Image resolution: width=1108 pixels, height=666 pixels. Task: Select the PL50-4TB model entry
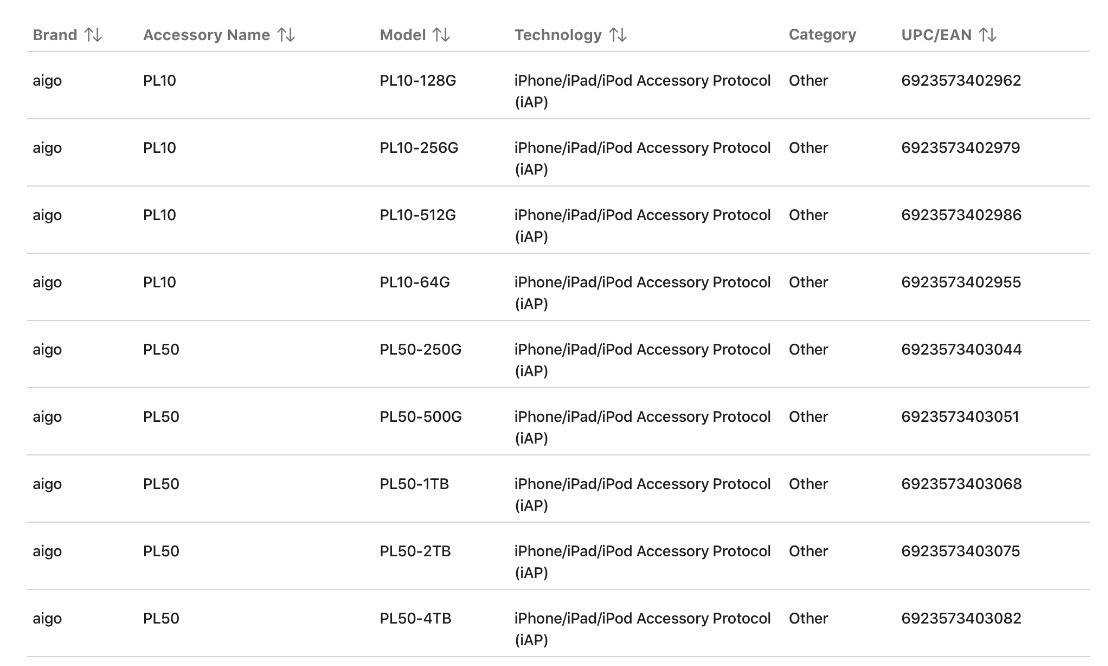[x=416, y=618]
